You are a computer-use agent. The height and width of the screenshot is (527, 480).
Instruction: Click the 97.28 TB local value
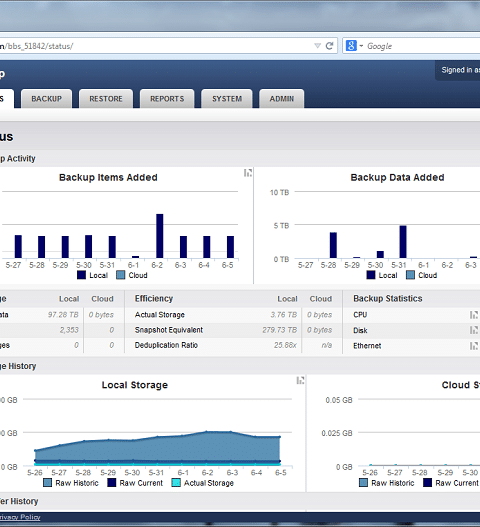pos(63,315)
